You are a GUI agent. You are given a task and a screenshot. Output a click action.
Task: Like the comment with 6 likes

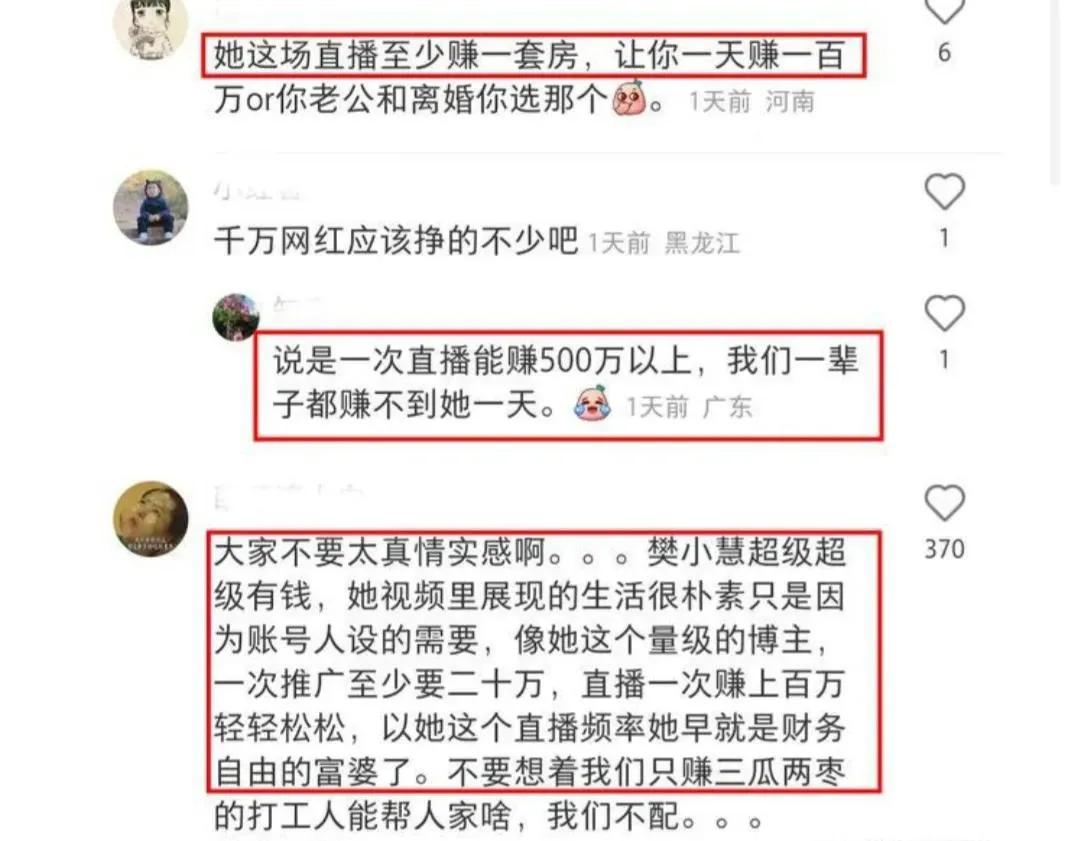(x=945, y=12)
